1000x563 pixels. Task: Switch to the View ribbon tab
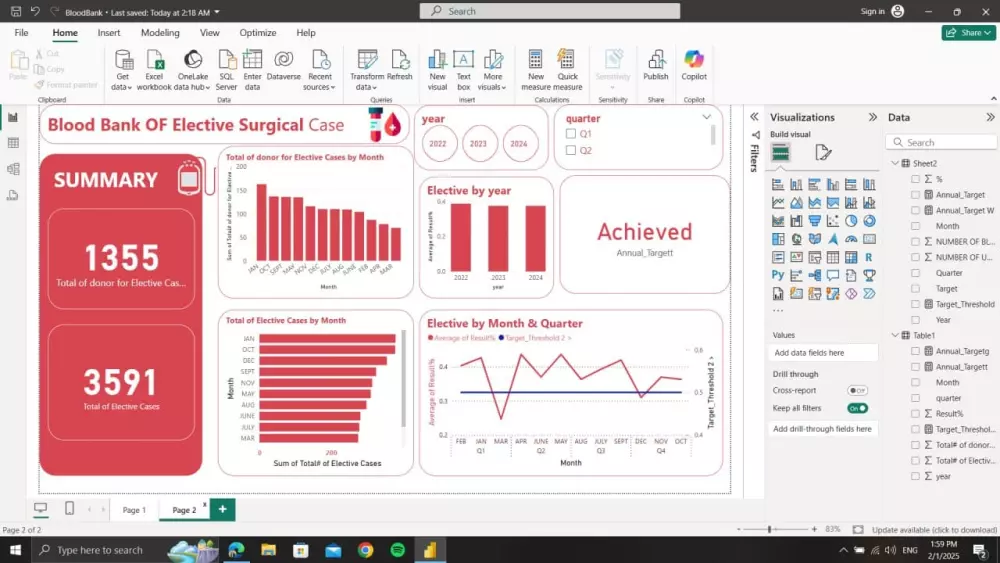209,33
